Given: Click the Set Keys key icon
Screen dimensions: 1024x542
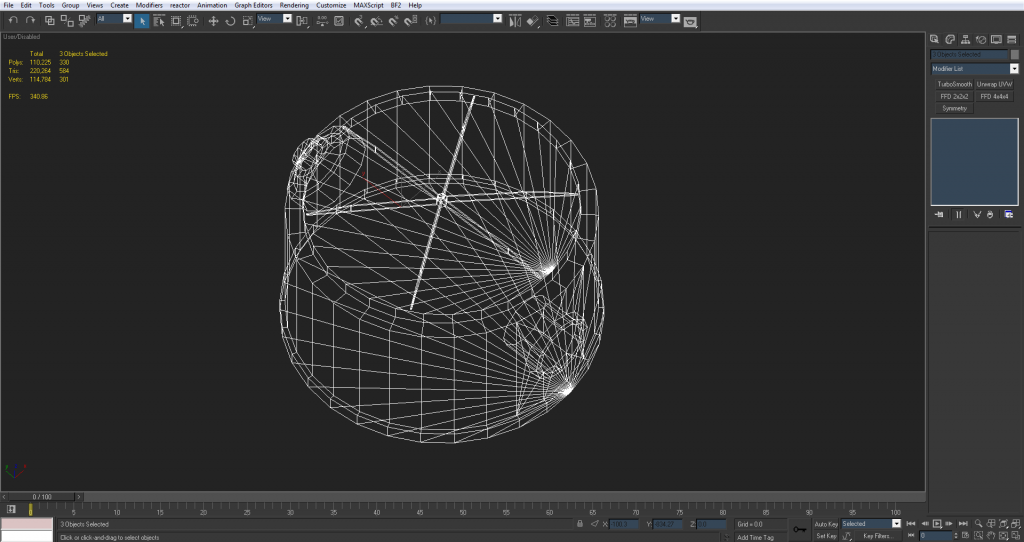Looking at the screenshot, I should point(799,529).
